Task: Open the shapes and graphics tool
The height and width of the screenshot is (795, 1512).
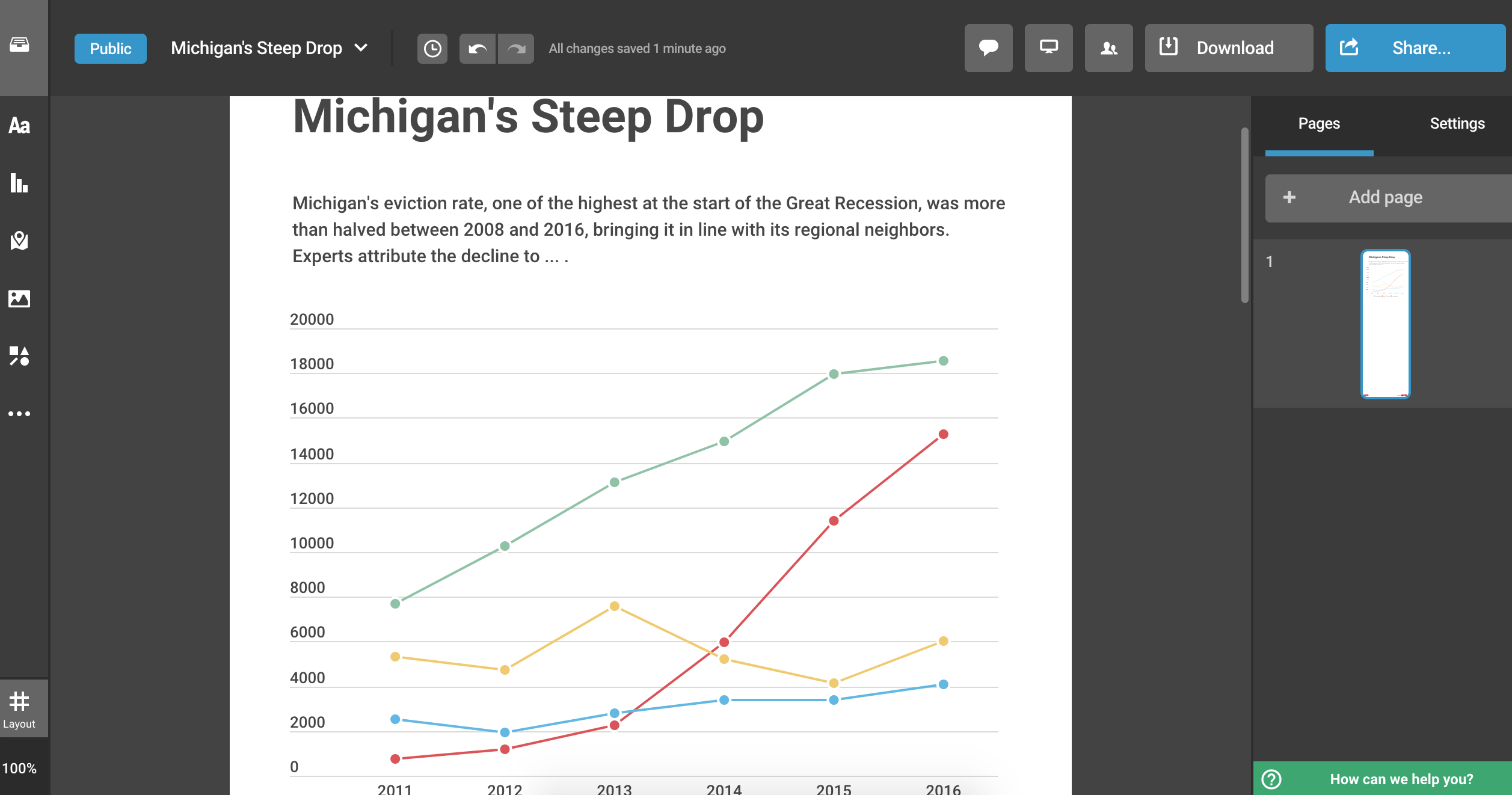Action: click(19, 356)
